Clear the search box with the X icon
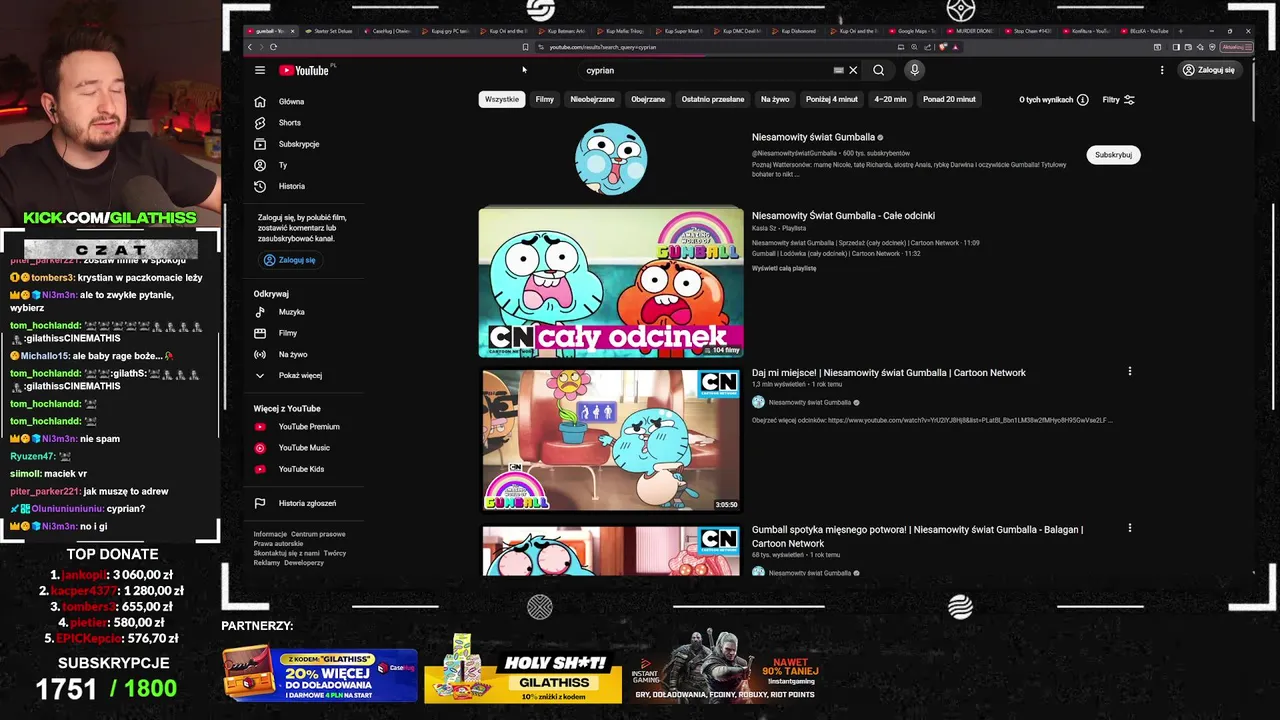 click(x=853, y=70)
